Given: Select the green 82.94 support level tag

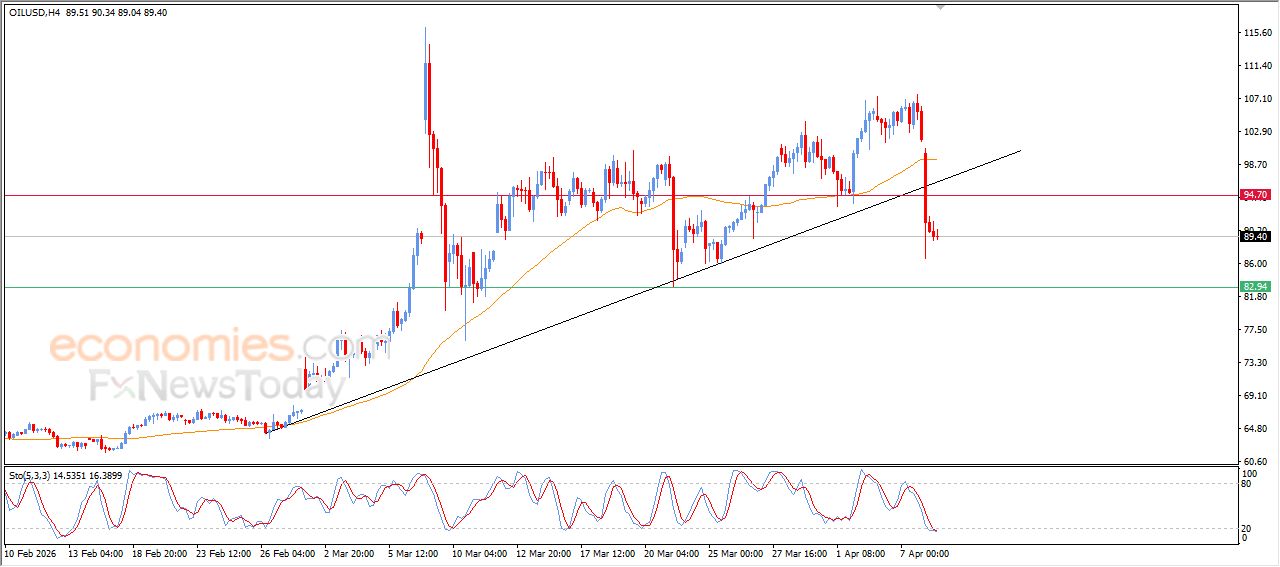Looking at the screenshot, I should pos(1254,287).
